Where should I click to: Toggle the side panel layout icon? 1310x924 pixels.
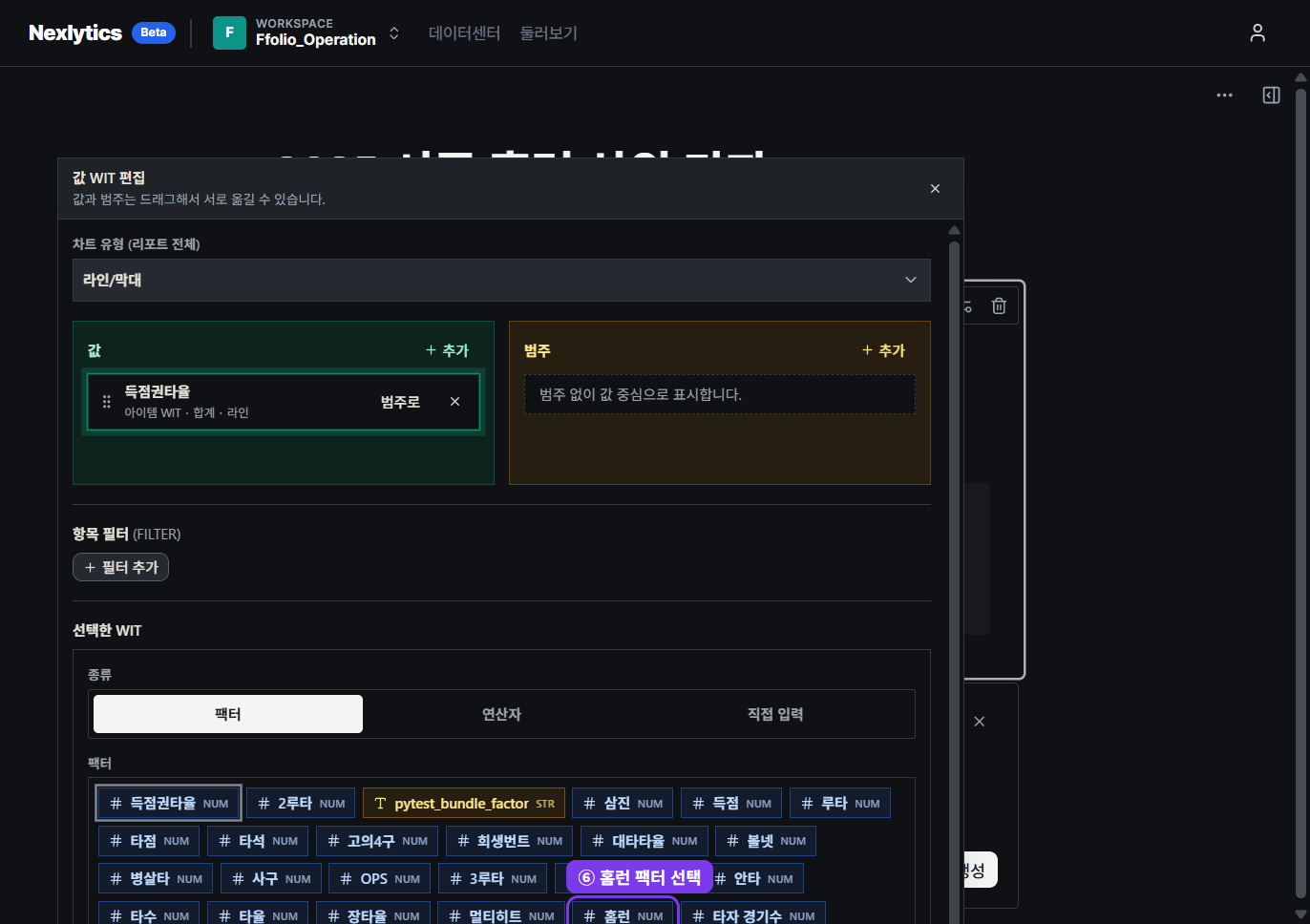(1271, 95)
